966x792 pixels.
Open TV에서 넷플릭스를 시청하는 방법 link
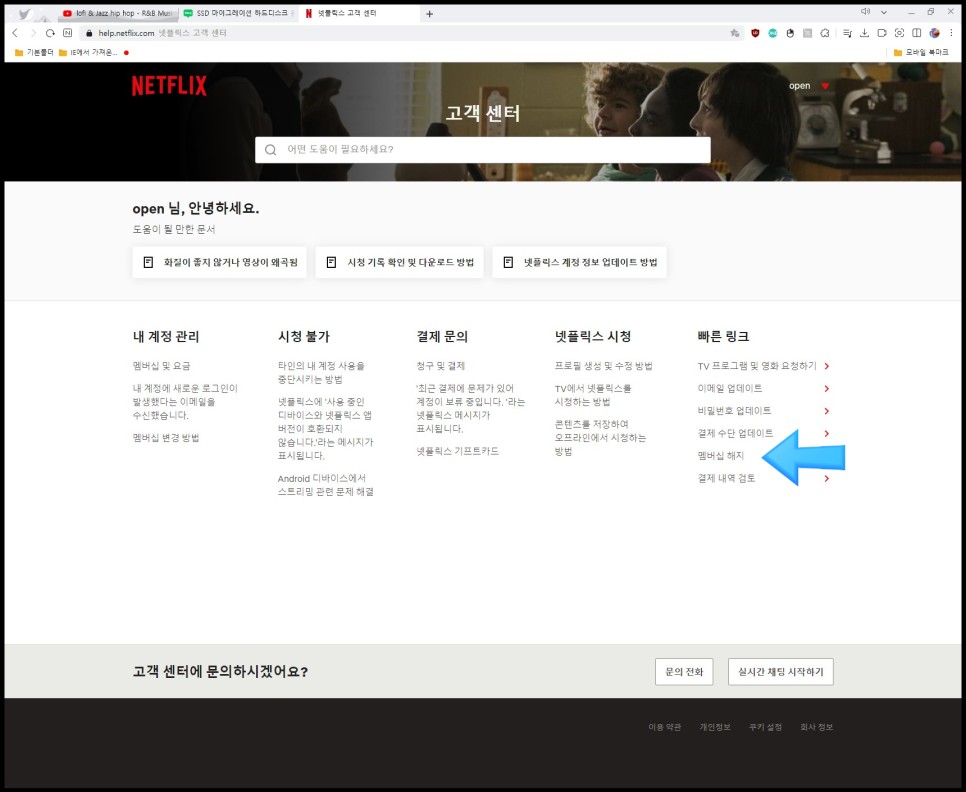pos(593,395)
